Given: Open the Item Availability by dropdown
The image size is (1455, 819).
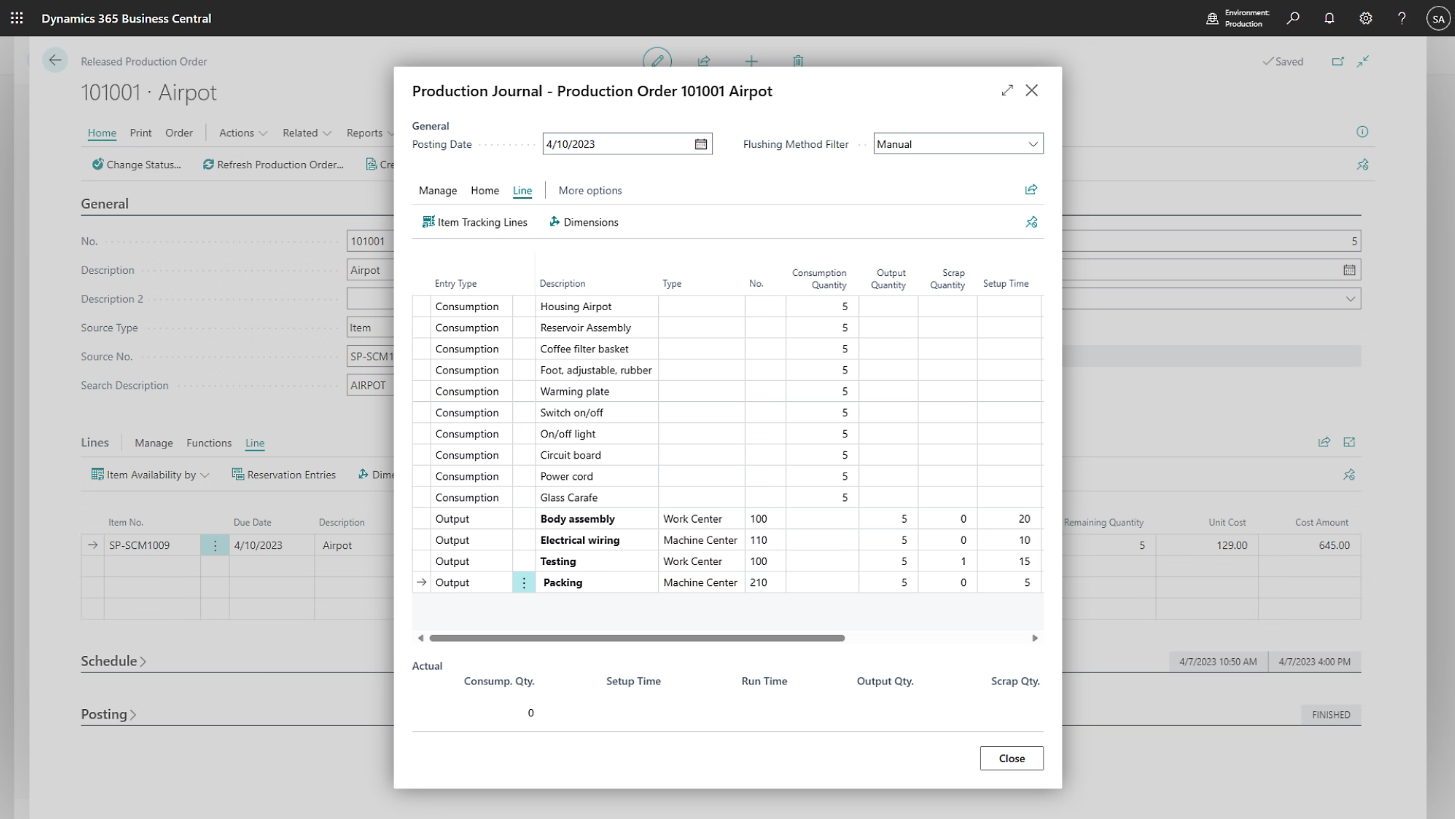Looking at the screenshot, I should click(x=148, y=474).
